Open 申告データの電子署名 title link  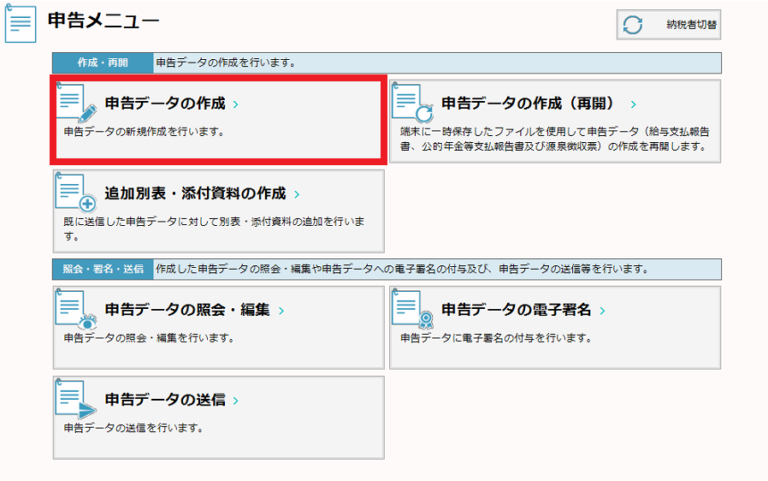[516, 310]
